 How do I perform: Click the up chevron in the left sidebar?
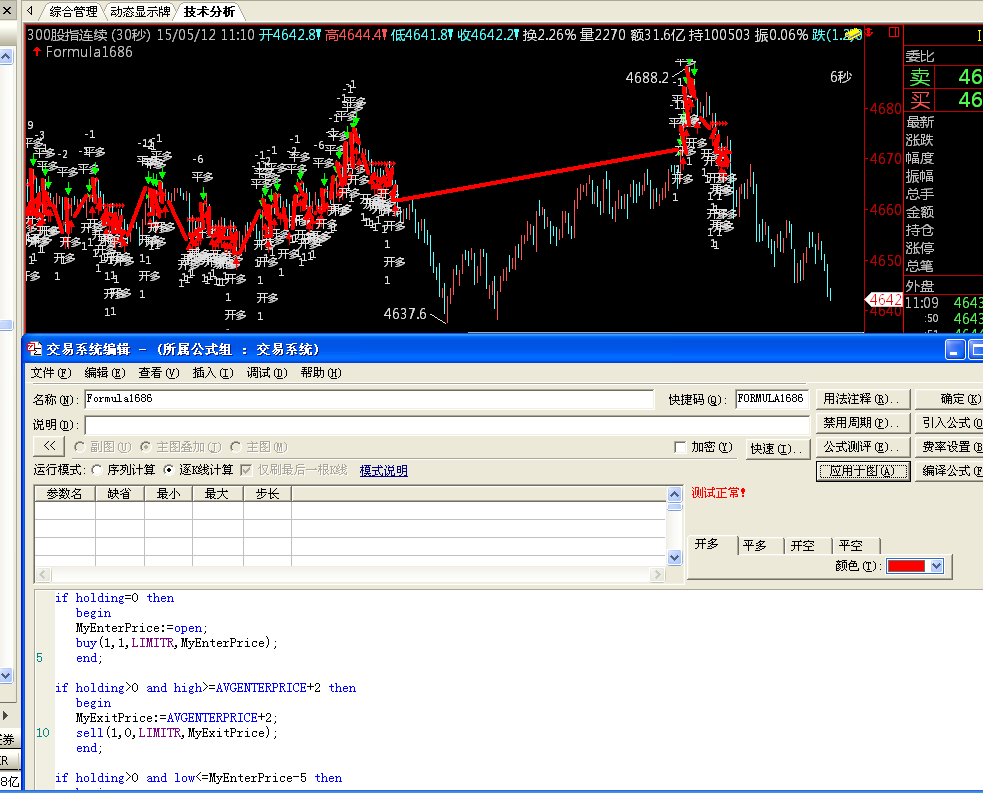(6, 57)
